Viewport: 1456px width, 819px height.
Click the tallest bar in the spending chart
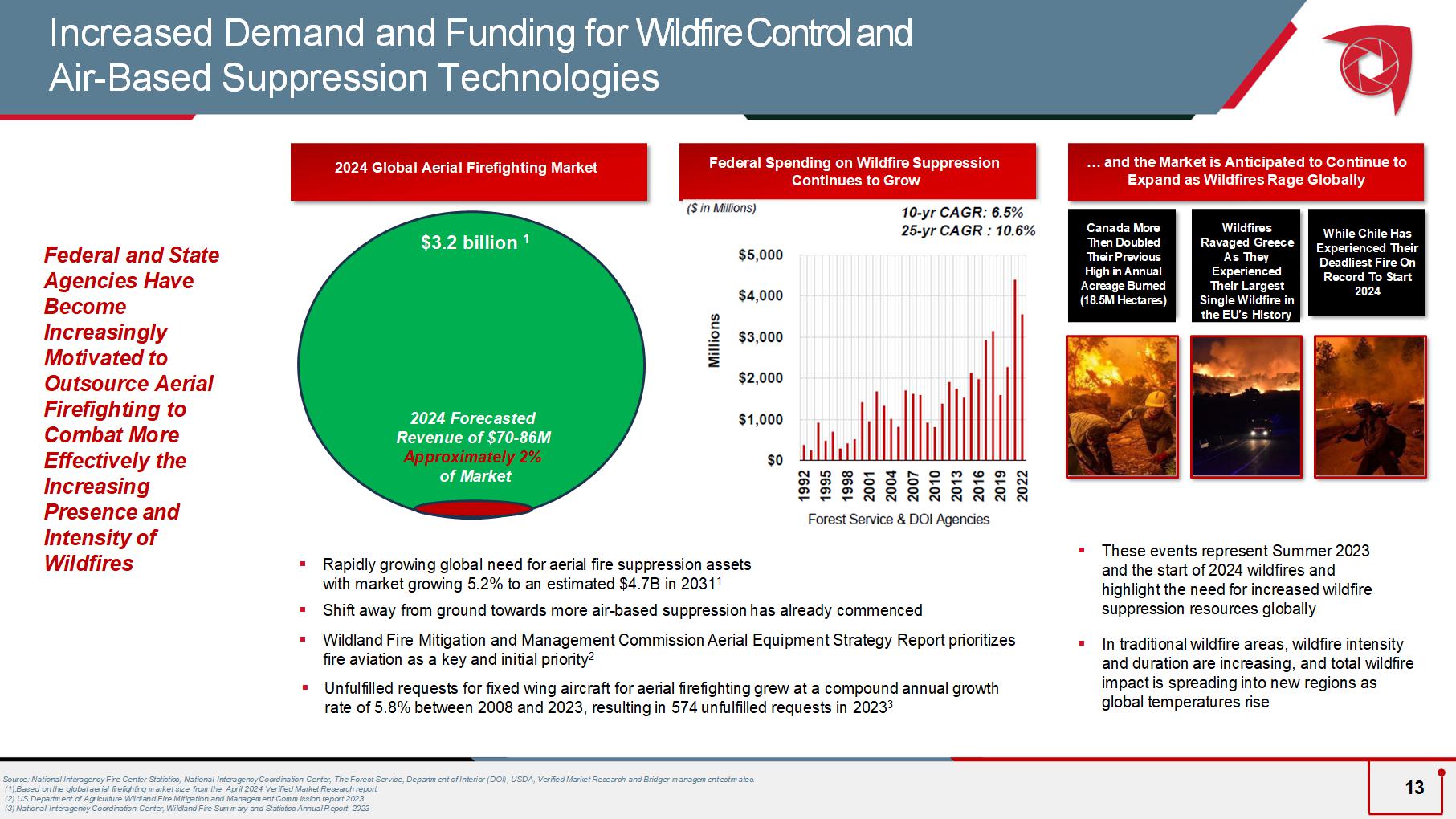pyautogui.click(x=1014, y=369)
